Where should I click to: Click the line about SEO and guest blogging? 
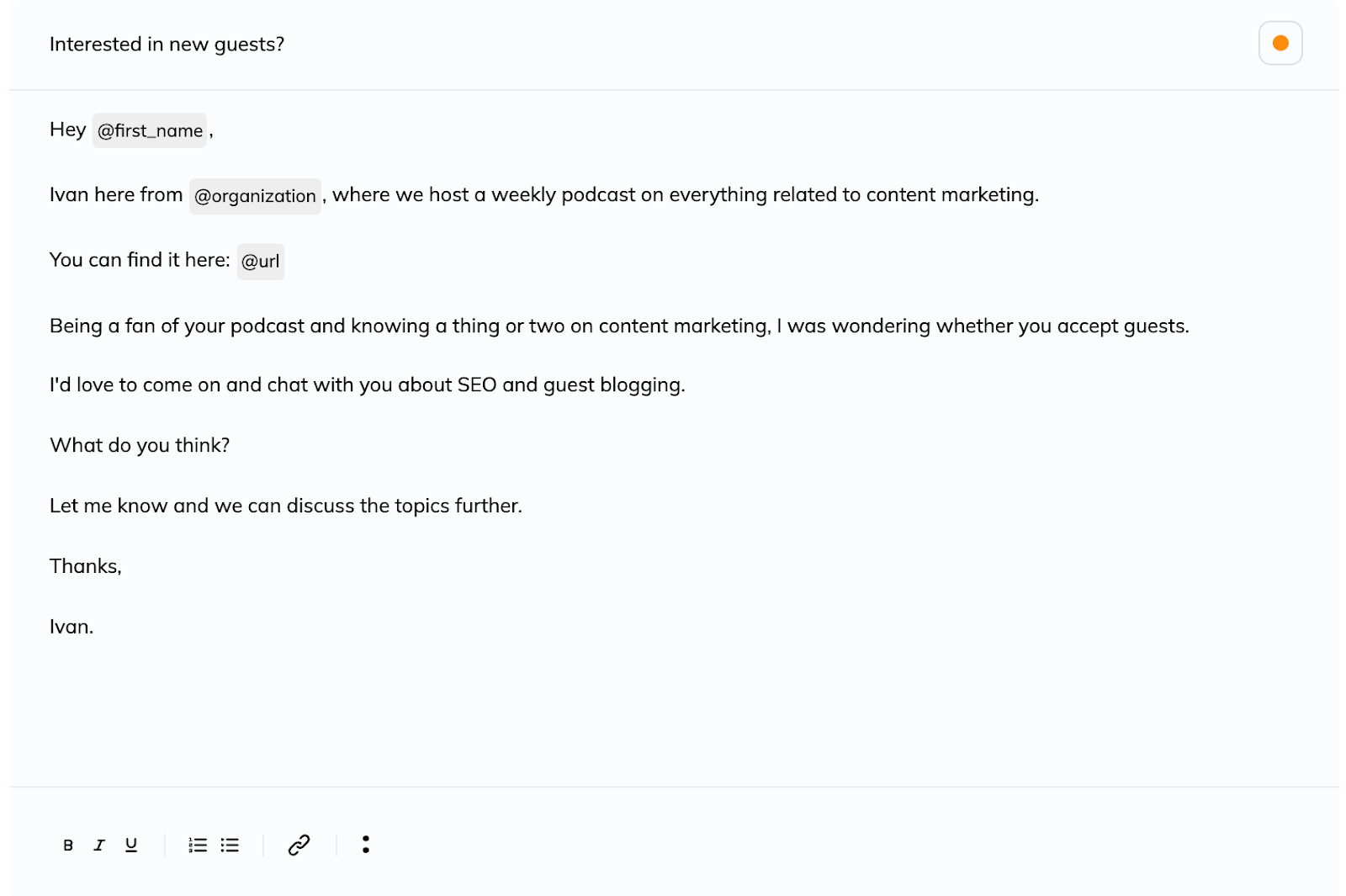(368, 385)
